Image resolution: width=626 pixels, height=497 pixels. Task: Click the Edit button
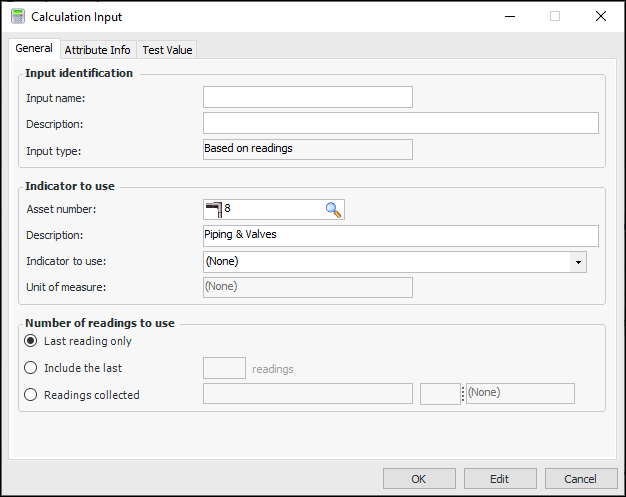[499, 479]
